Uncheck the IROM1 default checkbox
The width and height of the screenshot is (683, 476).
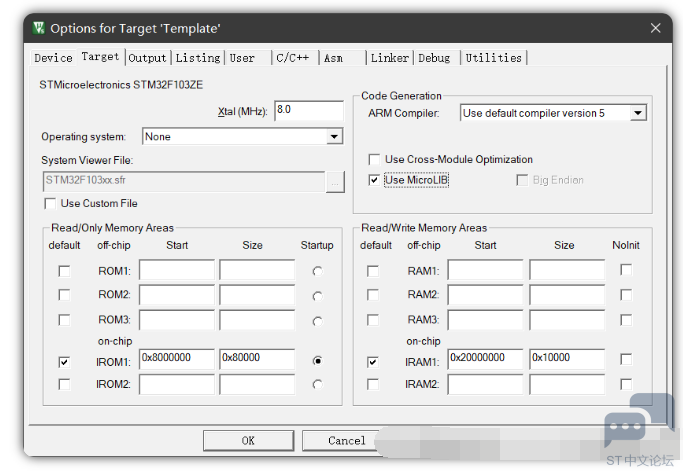pos(64,362)
